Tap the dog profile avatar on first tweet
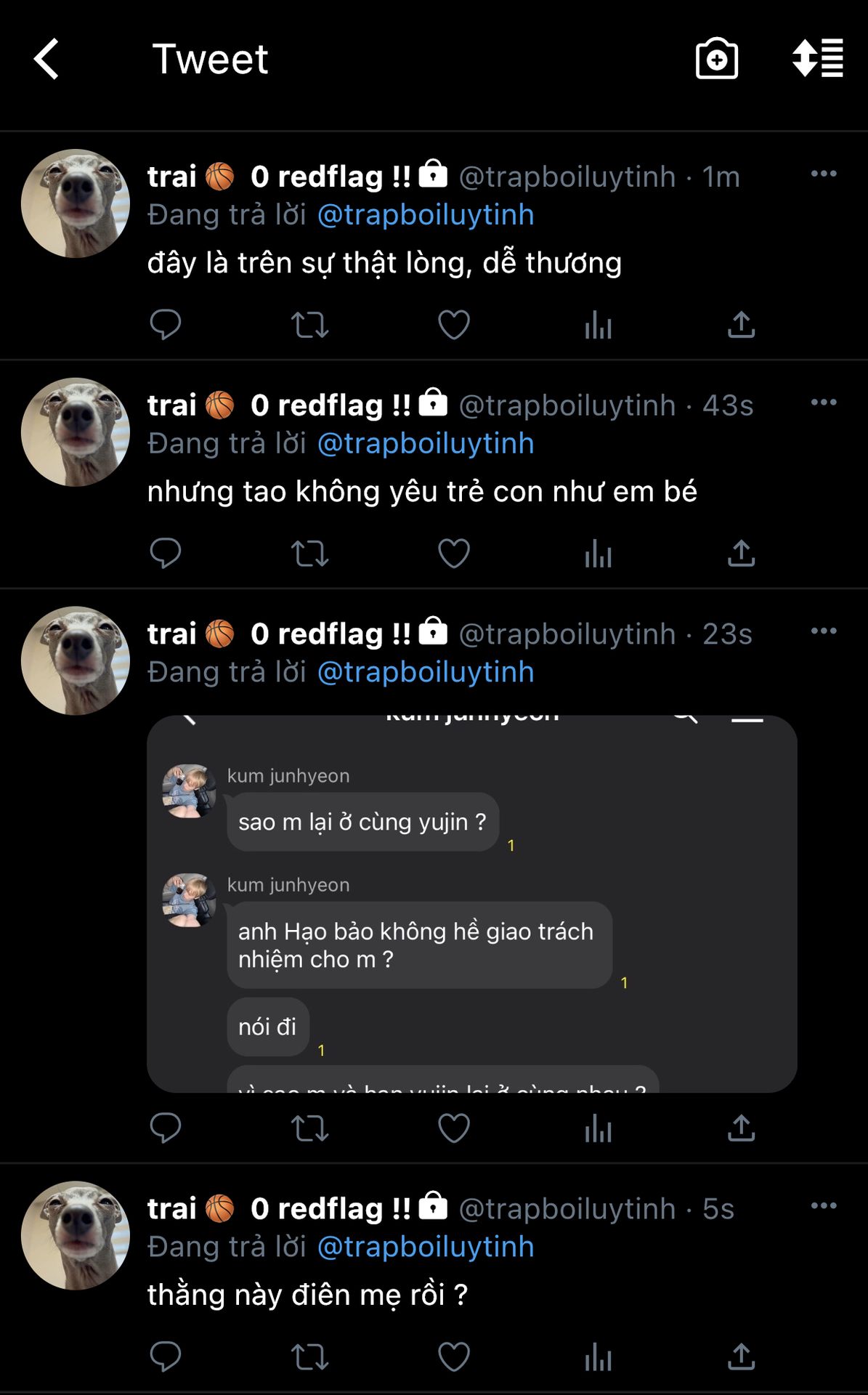The height and width of the screenshot is (1395, 868). pyautogui.click(x=76, y=203)
